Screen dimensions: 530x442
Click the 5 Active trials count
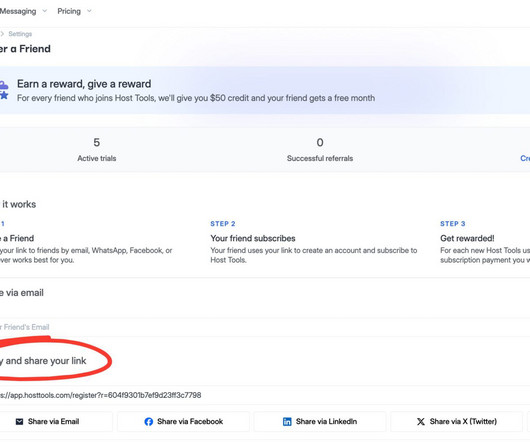pos(97,142)
